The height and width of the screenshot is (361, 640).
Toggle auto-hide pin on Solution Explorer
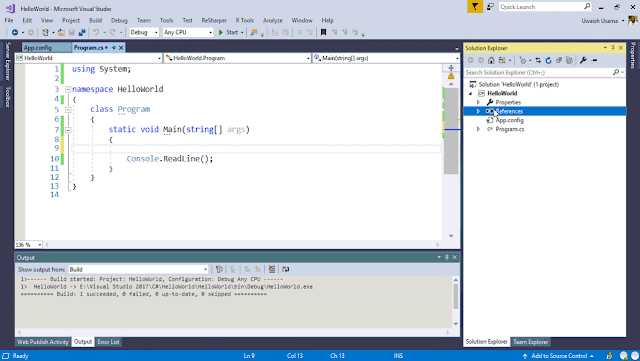[x=613, y=48]
